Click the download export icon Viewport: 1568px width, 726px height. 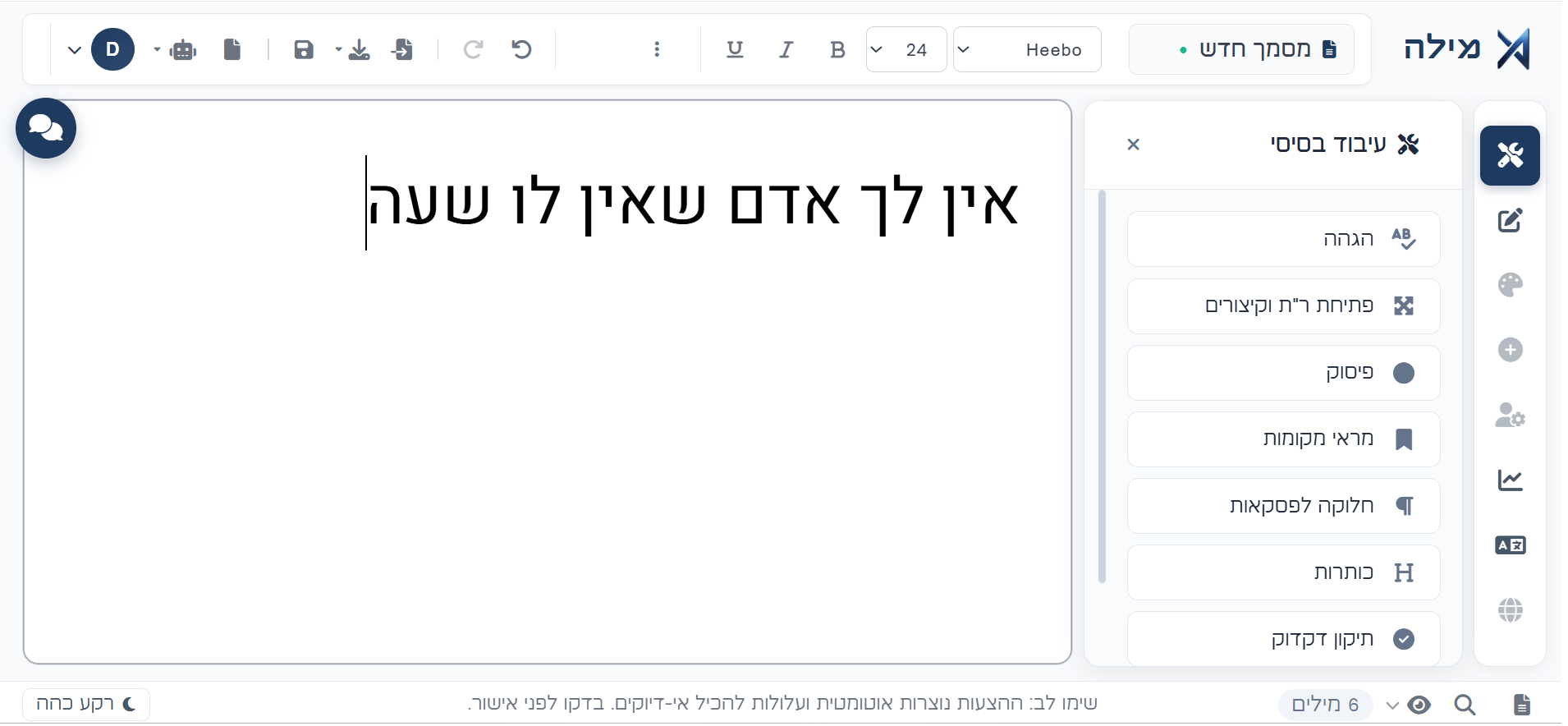[359, 50]
